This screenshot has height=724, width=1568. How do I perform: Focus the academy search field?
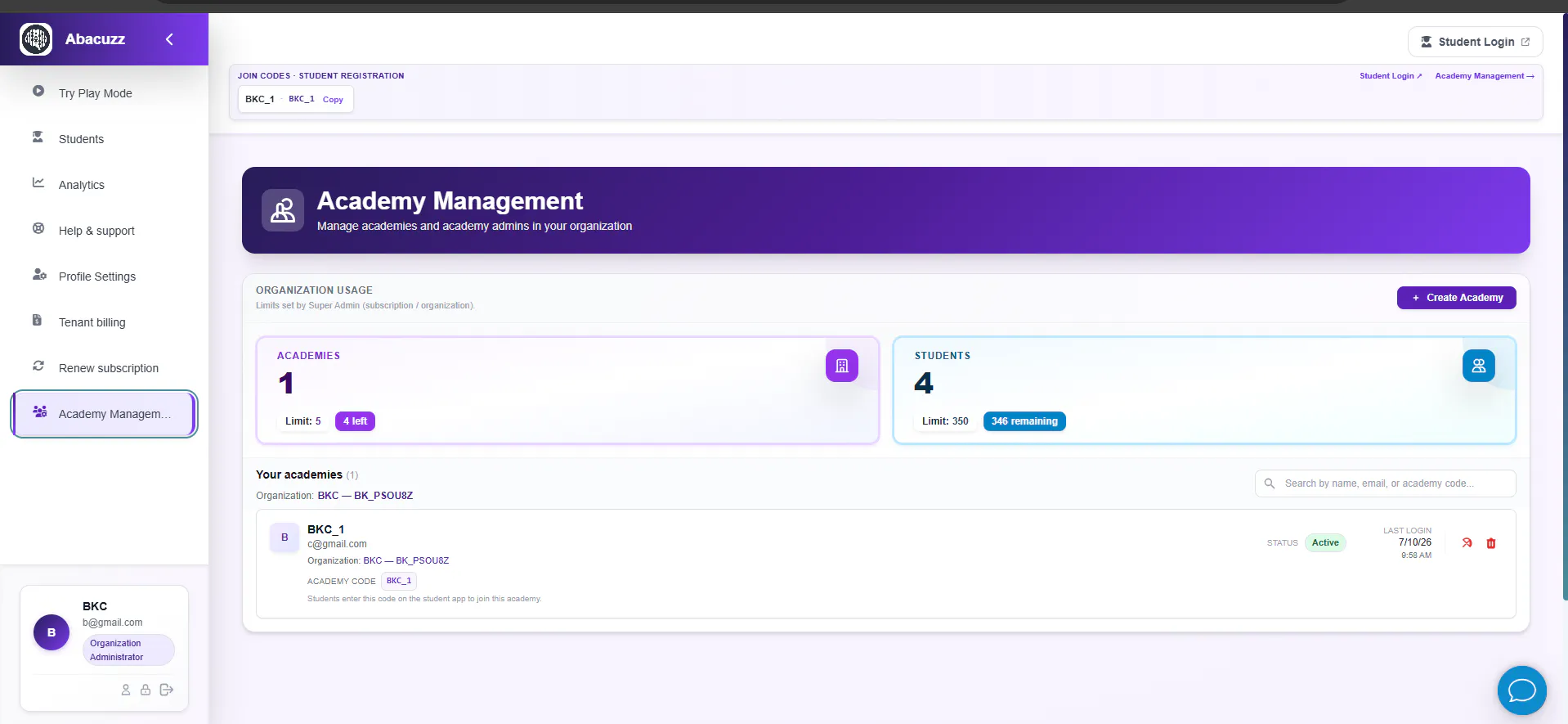point(1385,483)
